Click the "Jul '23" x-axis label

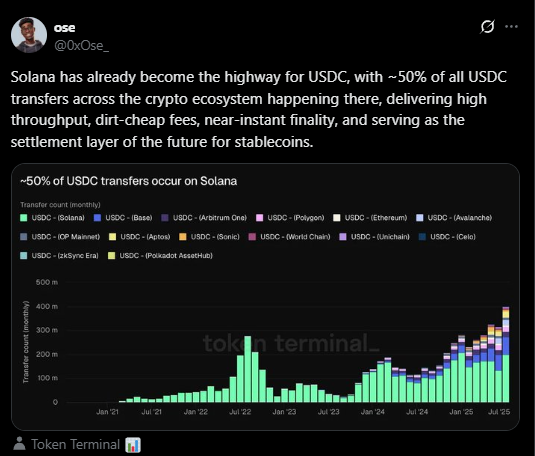pos(329,412)
